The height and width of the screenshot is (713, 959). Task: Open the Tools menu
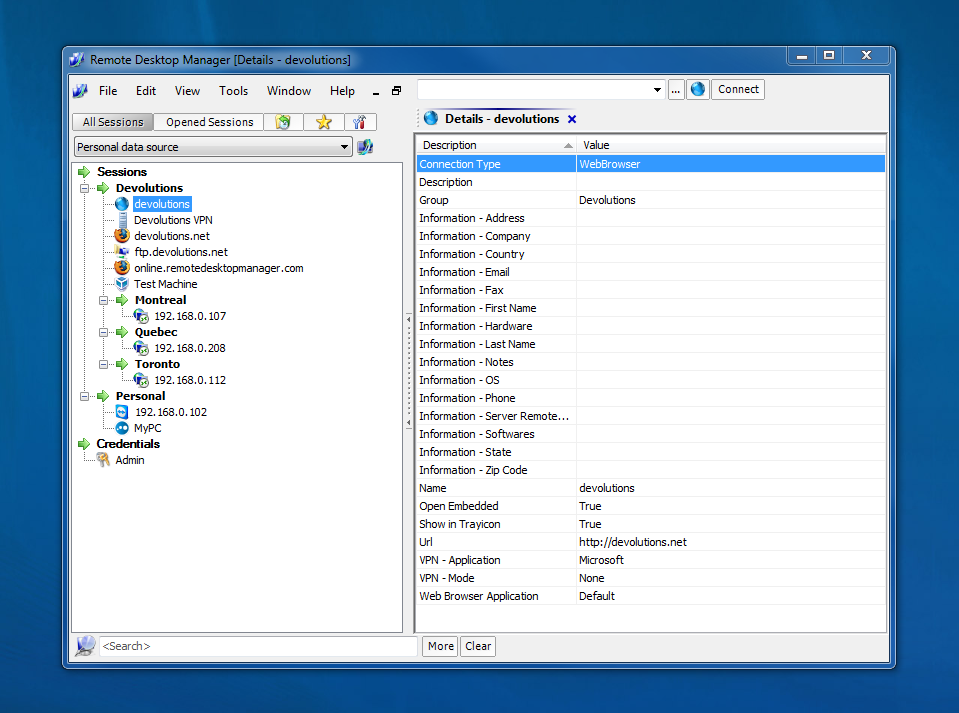pos(233,91)
